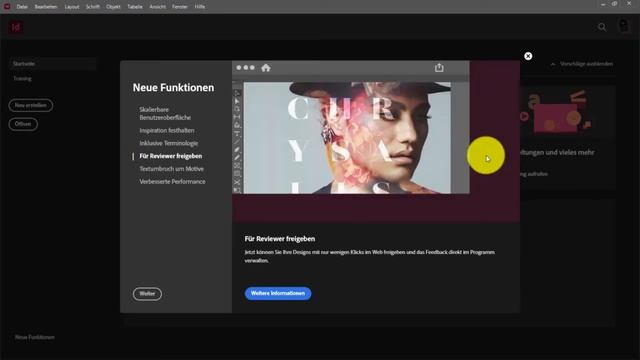
Task: Select Training in the sidebar
Action: pos(22,78)
